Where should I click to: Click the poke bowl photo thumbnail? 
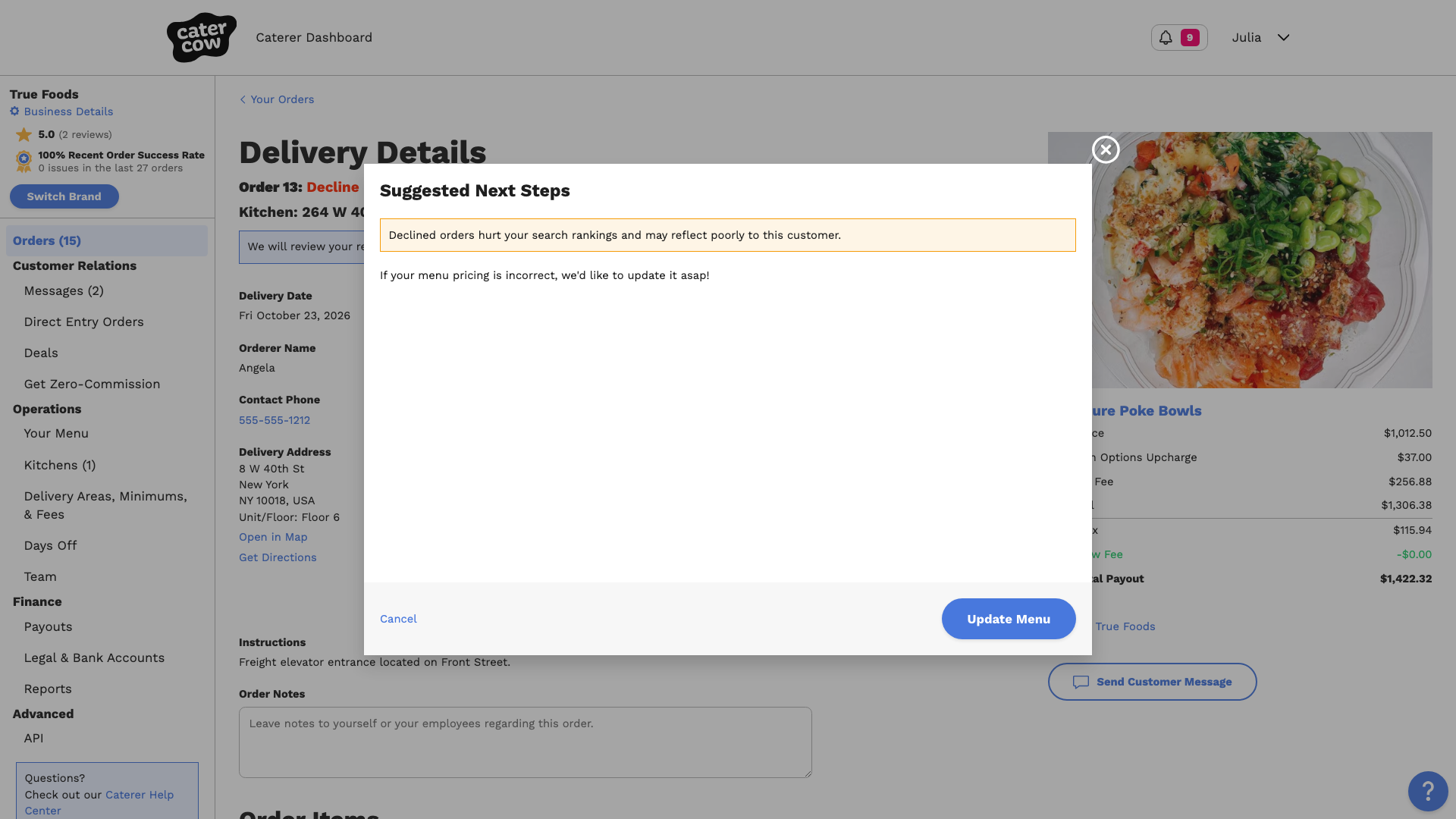point(1262,260)
